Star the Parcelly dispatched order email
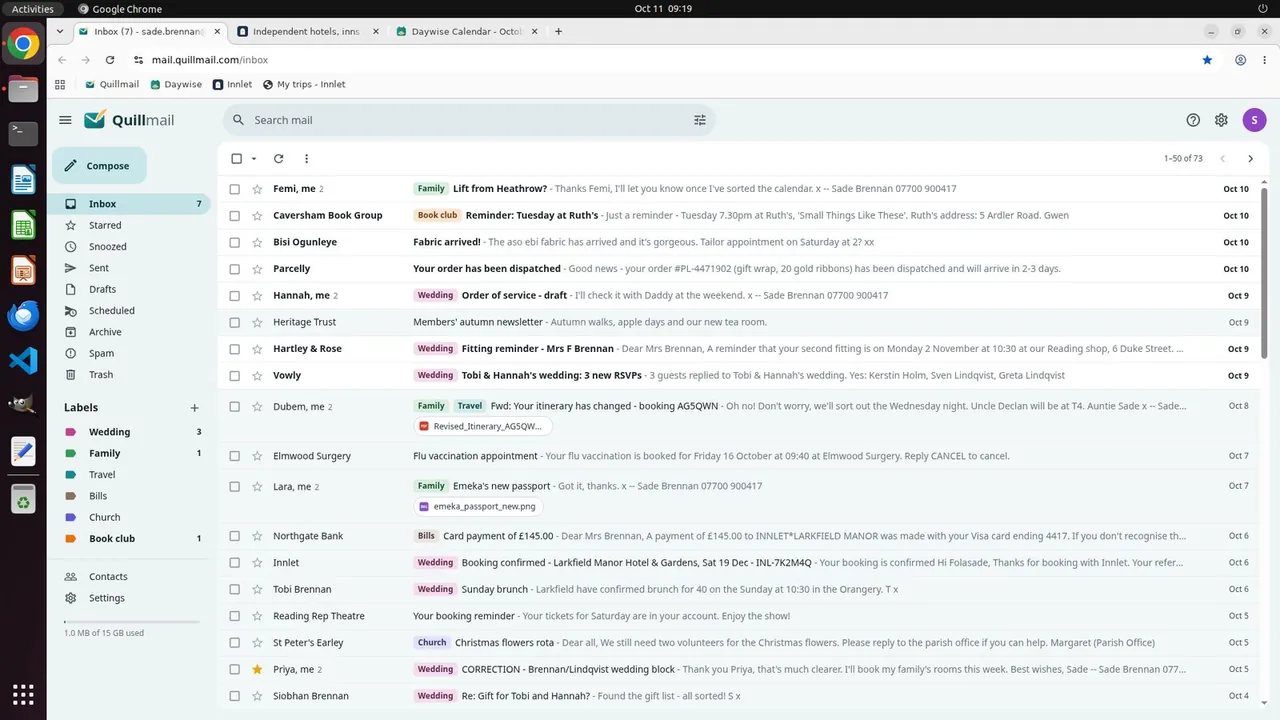This screenshot has height=720, width=1280. pyautogui.click(x=257, y=268)
